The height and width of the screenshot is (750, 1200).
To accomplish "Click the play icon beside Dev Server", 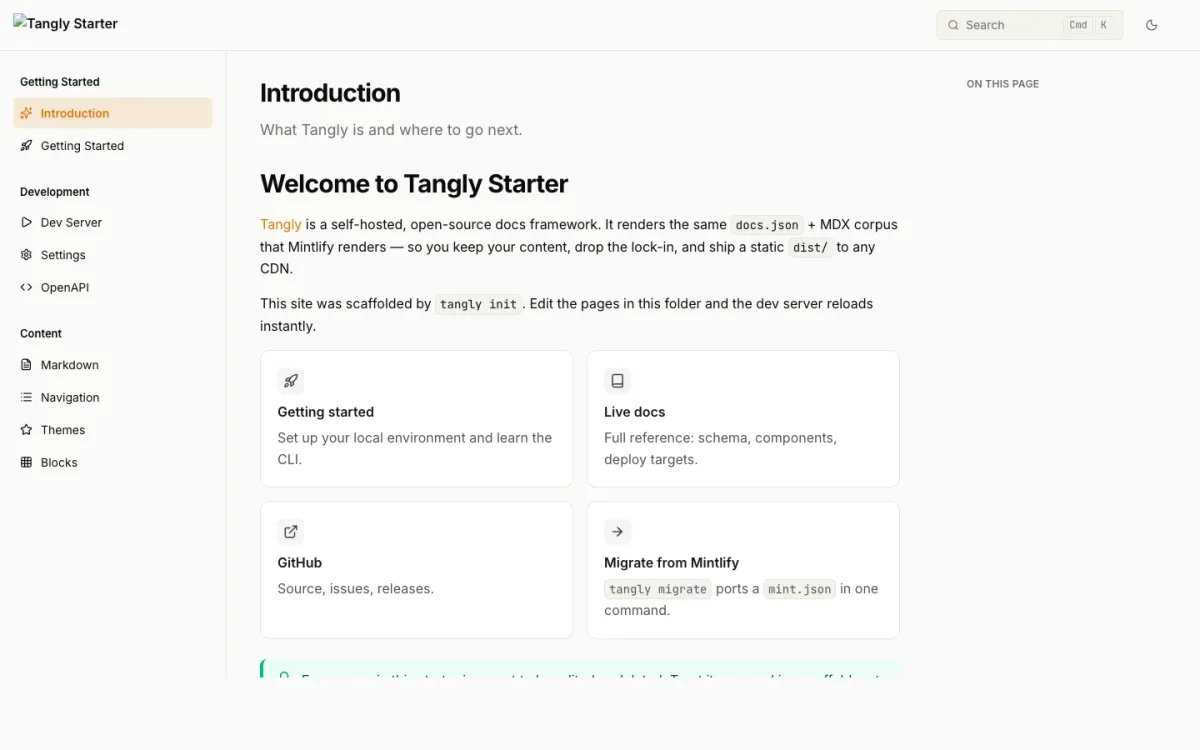I will tap(26, 222).
